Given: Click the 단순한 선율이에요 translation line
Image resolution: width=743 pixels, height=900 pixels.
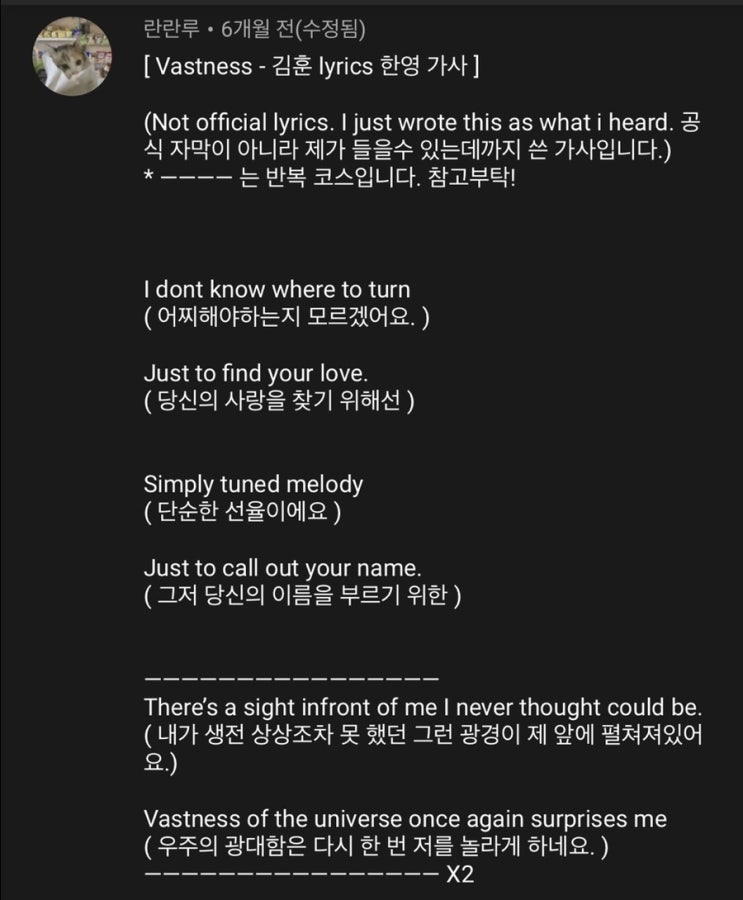Looking at the screenshot, I should tap(243, 512).
